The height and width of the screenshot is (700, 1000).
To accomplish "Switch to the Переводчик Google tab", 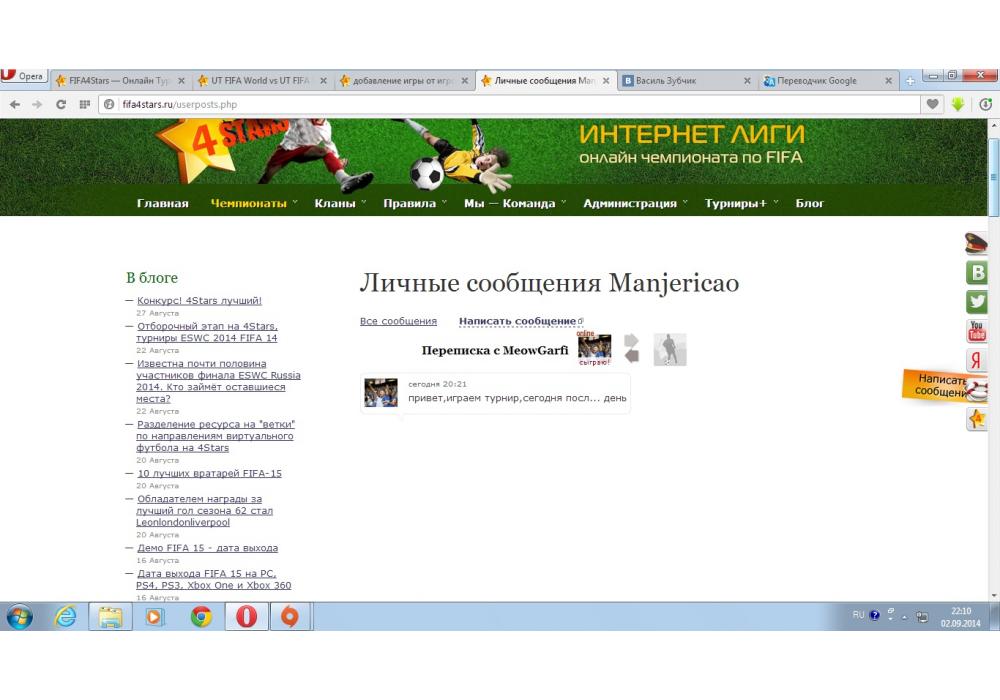I will (x=817, y=81).
